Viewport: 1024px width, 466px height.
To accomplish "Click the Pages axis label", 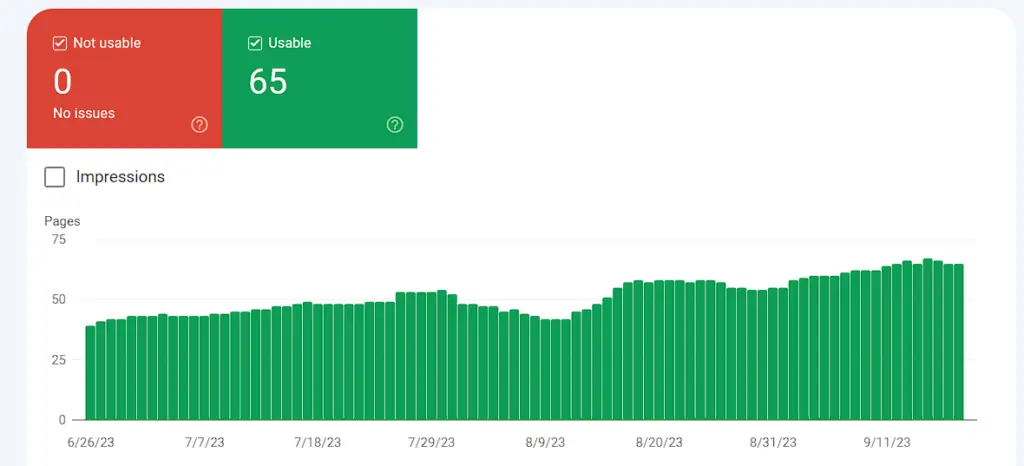I will [x=62, y=221].
